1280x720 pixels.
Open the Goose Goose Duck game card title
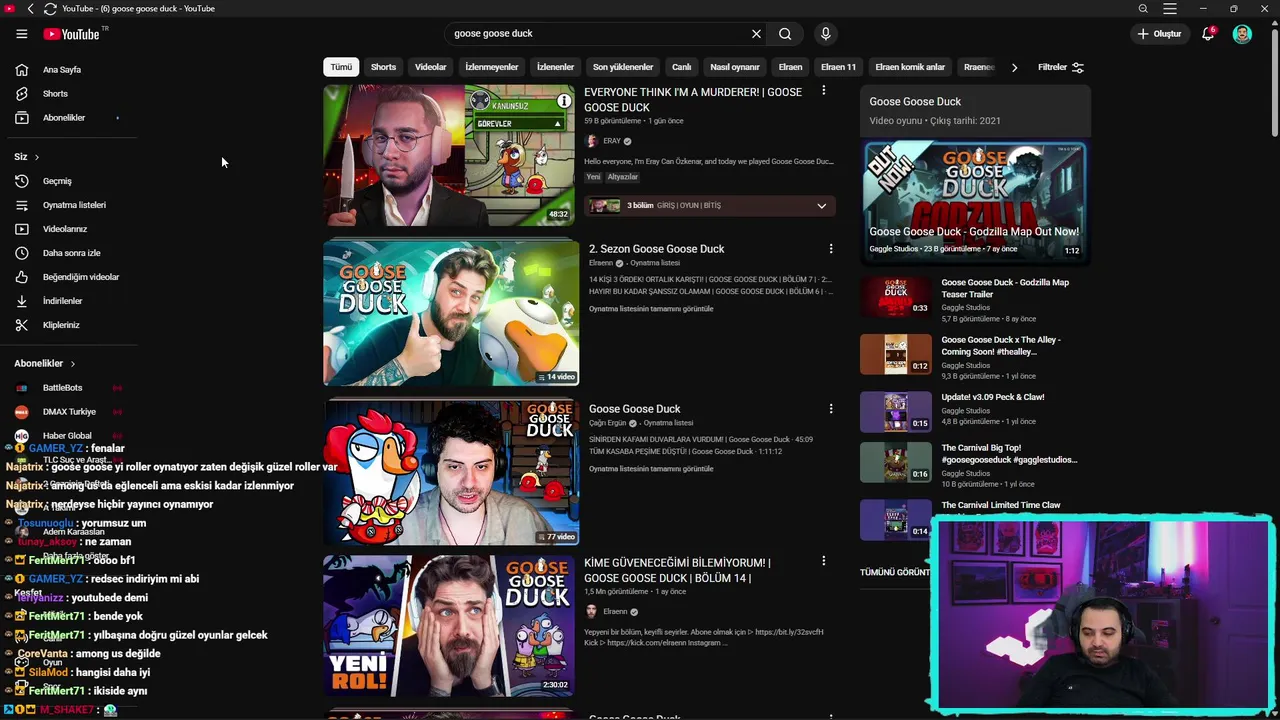pyautogui.click(x=915, y=102)
